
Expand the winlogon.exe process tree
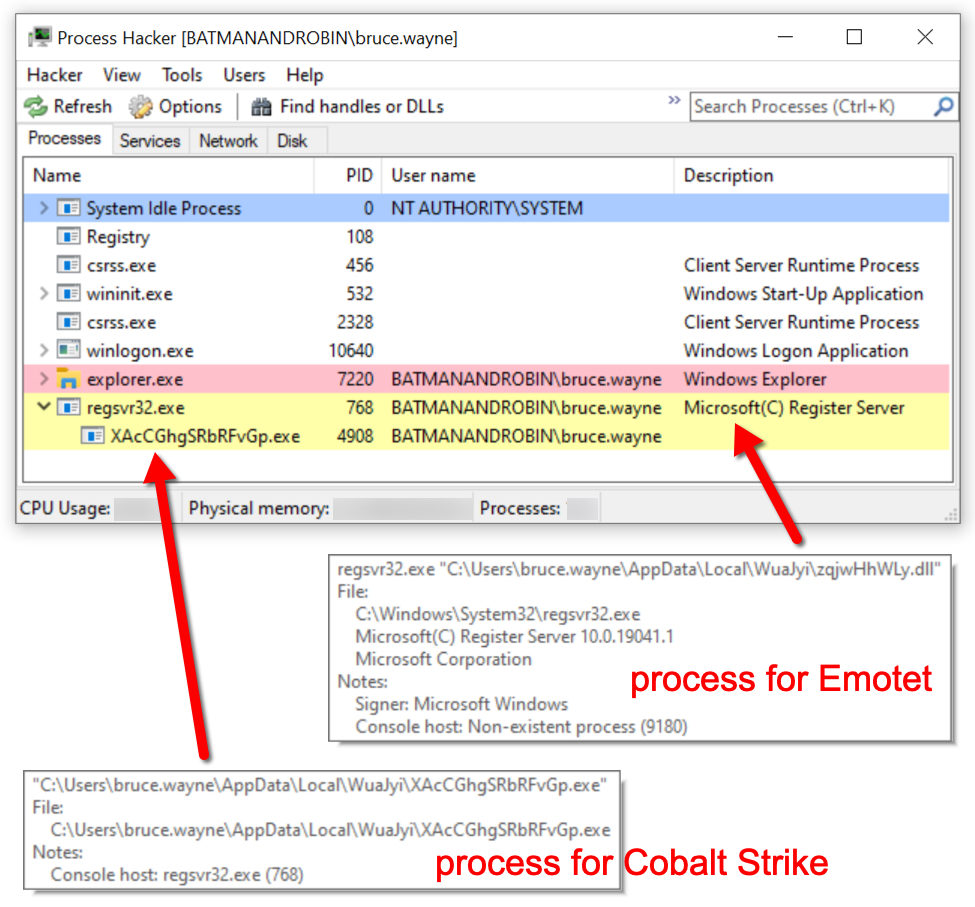(44, 350)
